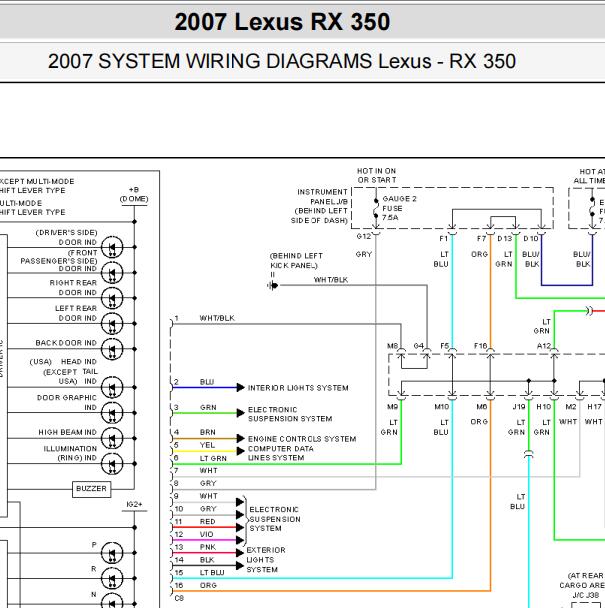Viewport: 605px width, 608px height.
Task: Click the VIO wire label at pin 12
Action: (207, 535)
